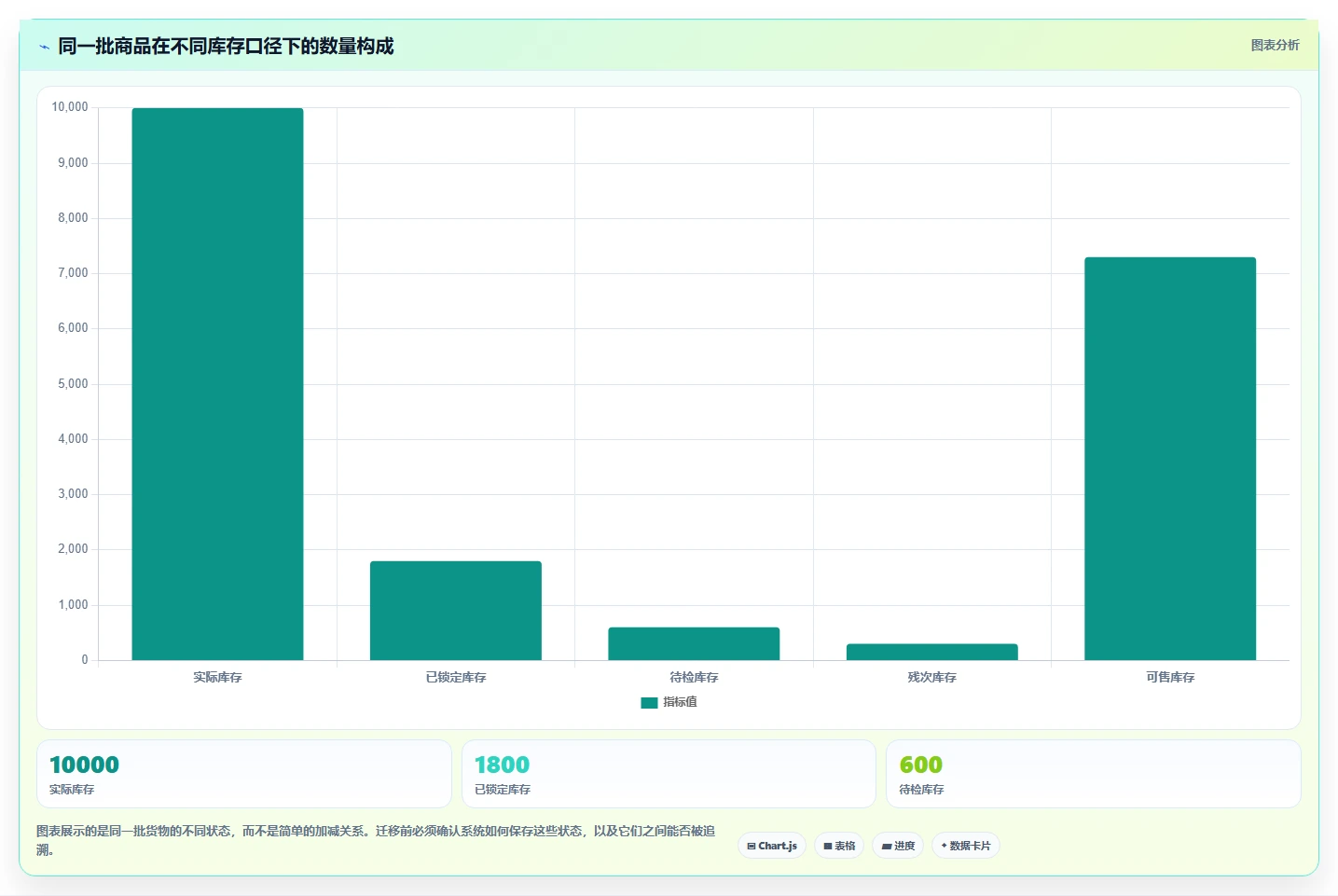This screenshot has width=1338, height=896.
Task: Open the 1800 已锁定库存 stat card
Action: [x=669, y=774]
